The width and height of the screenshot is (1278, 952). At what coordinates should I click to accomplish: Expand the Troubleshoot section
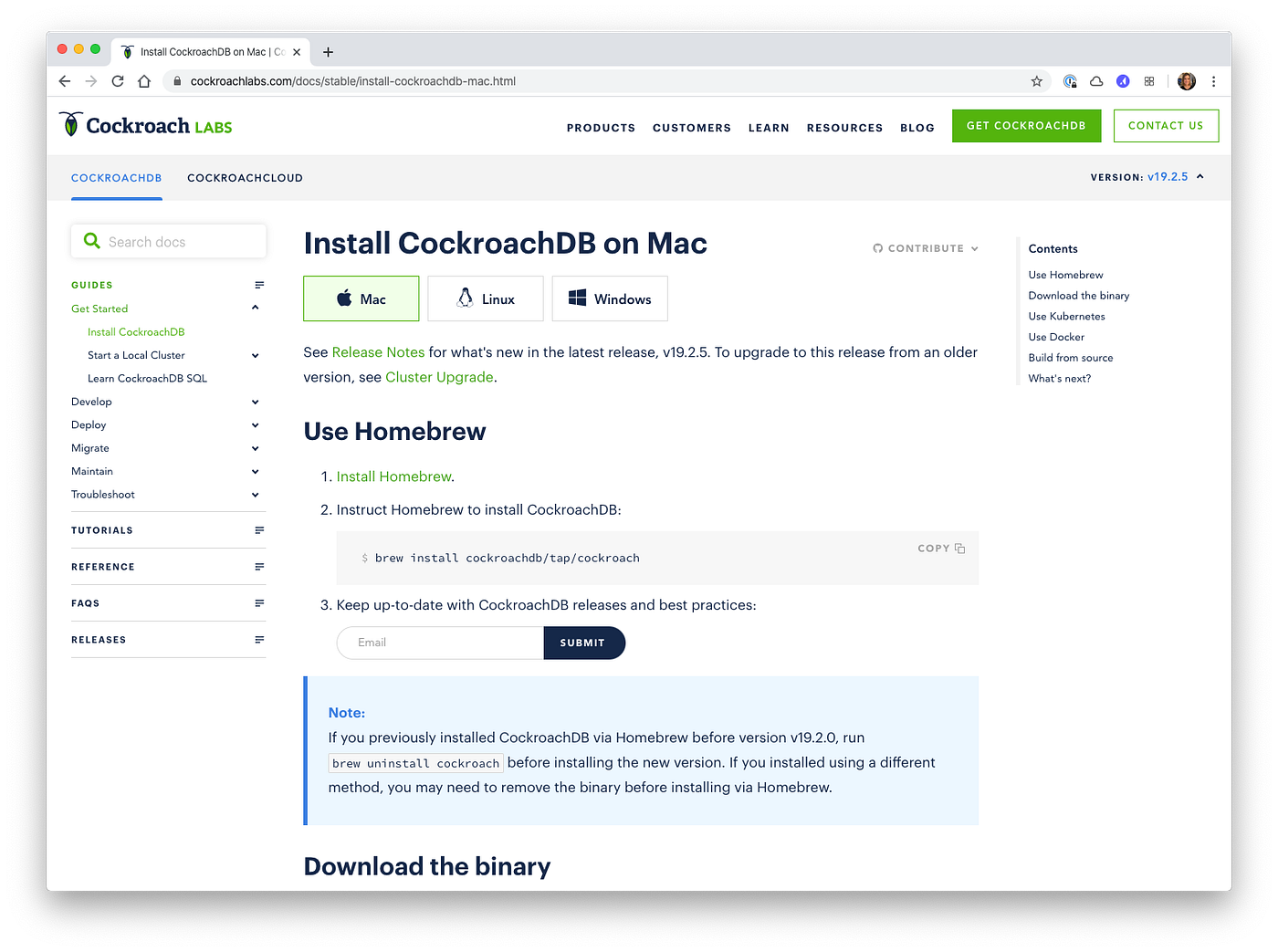tap(256, 495)
